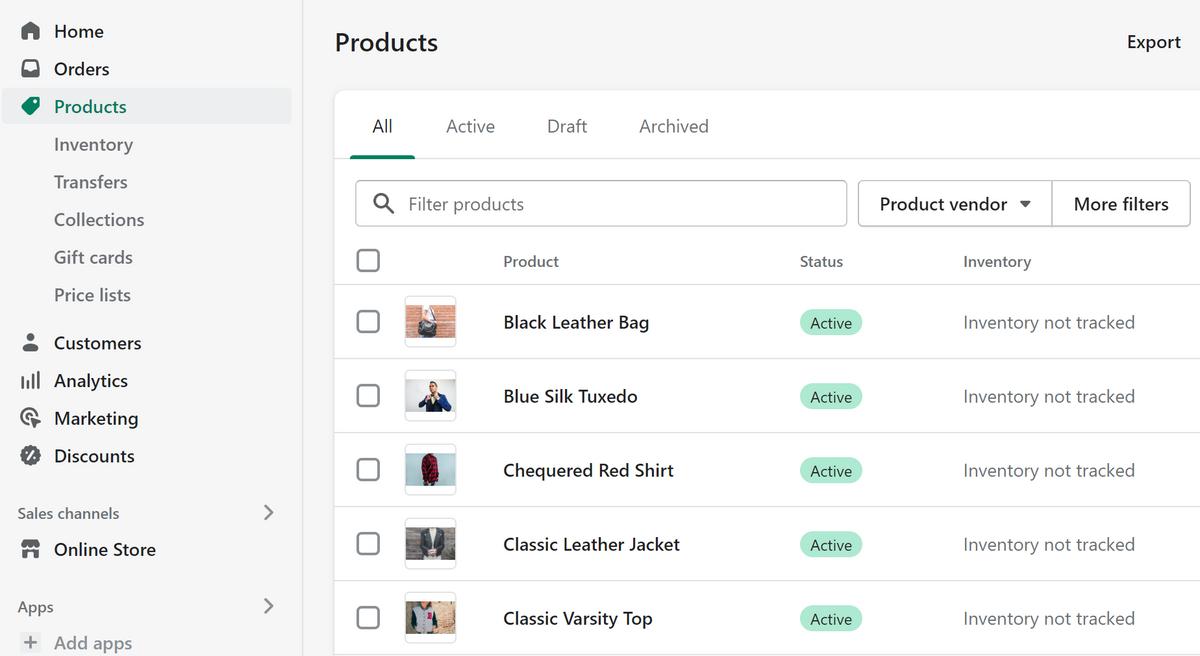The width and height of the screenshot is (1200, 656).
Task: Open Online Store from the sales channels list
Action: (104, 549)
